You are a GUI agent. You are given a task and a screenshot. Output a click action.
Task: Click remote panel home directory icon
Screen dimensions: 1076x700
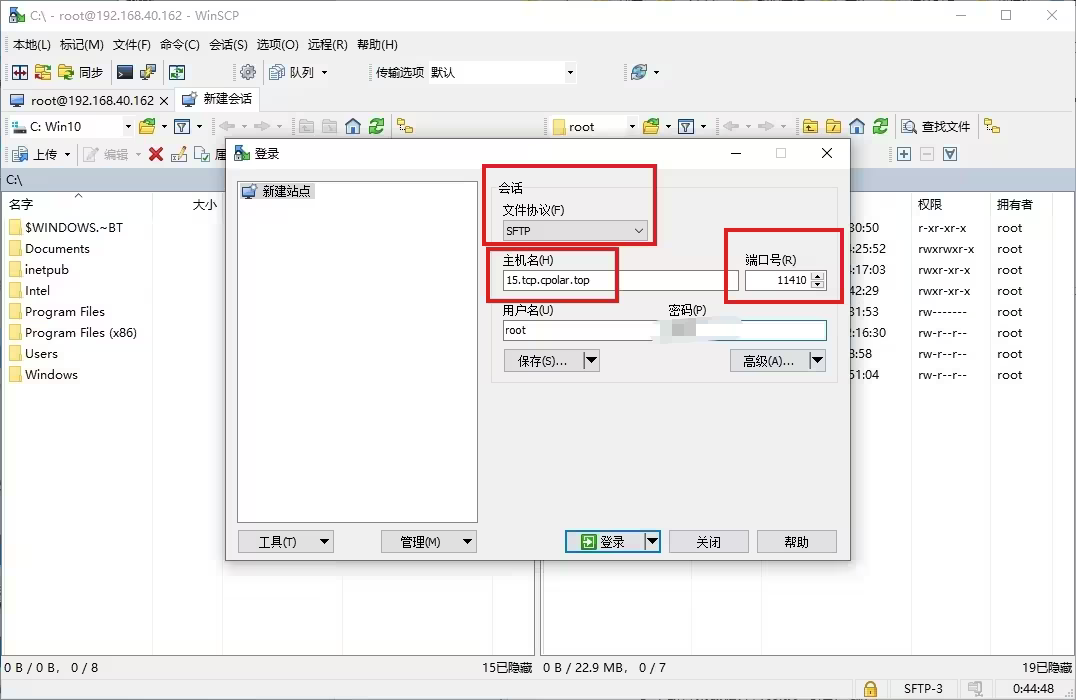pyautogui.click(x=856, y=126)
